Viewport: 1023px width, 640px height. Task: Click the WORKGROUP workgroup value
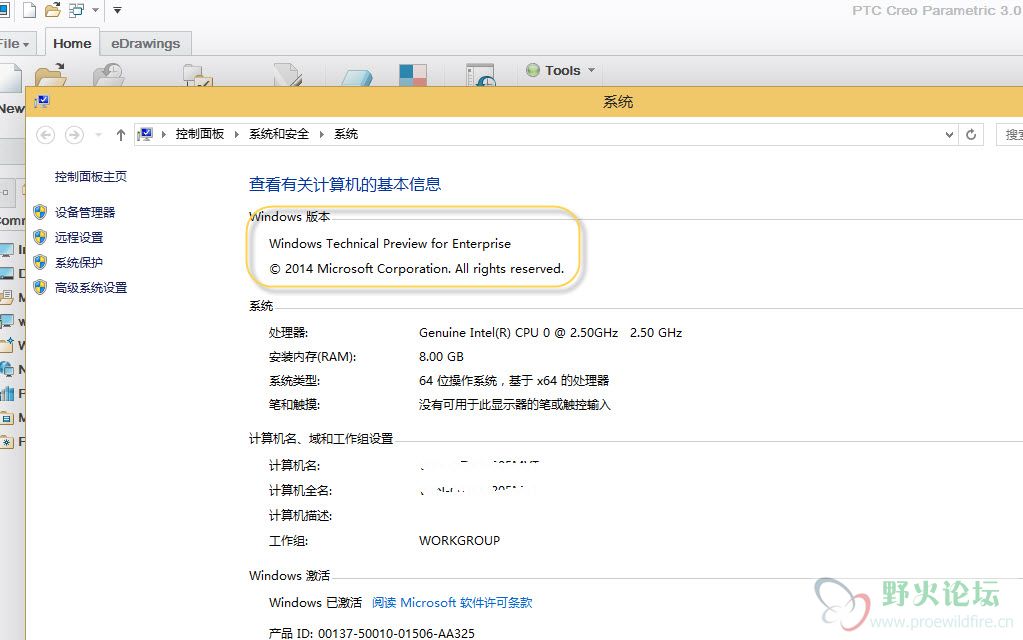tap(459, 540)
